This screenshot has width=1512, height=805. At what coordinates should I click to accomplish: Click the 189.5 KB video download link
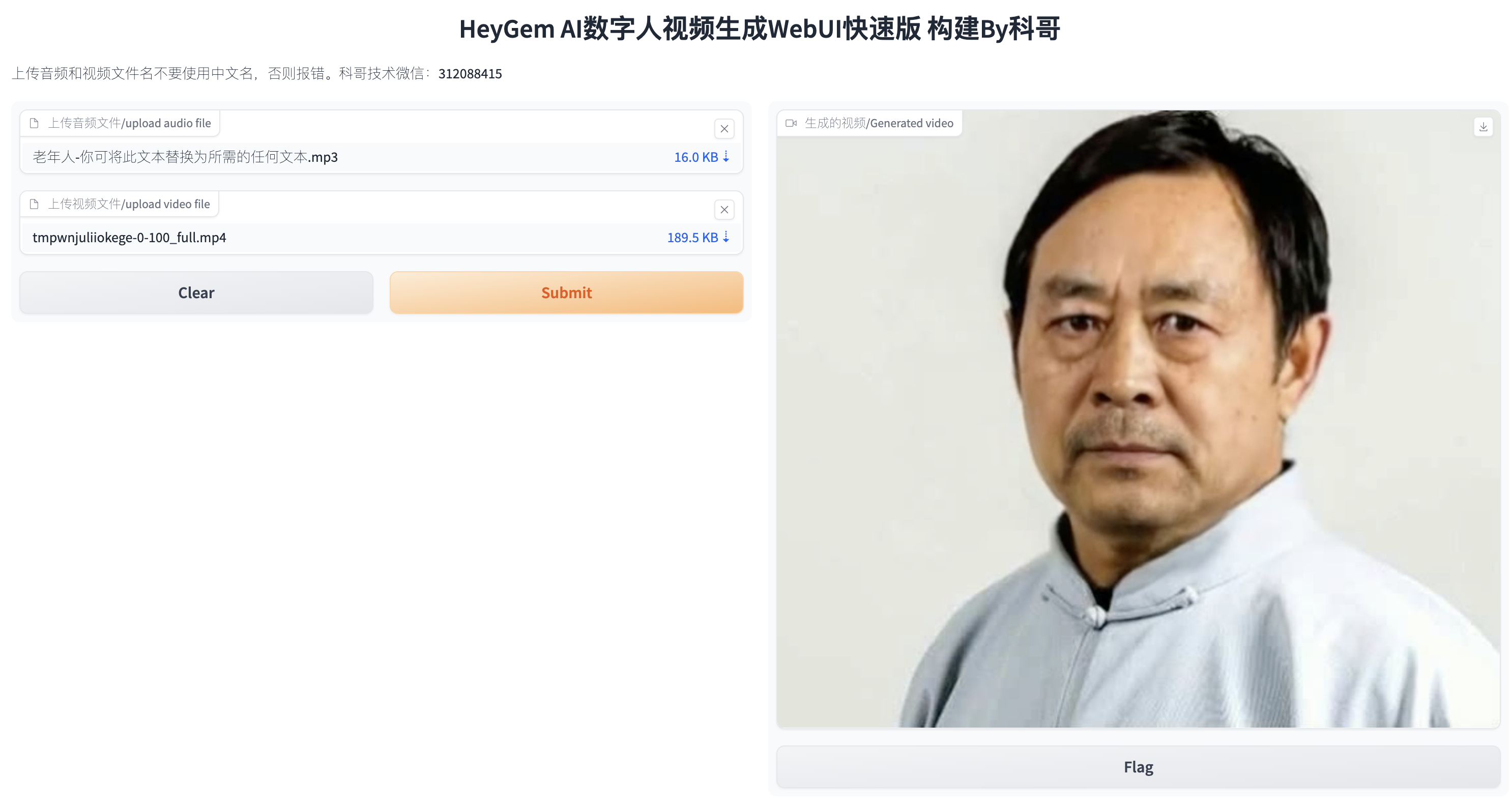click(698, 237)
